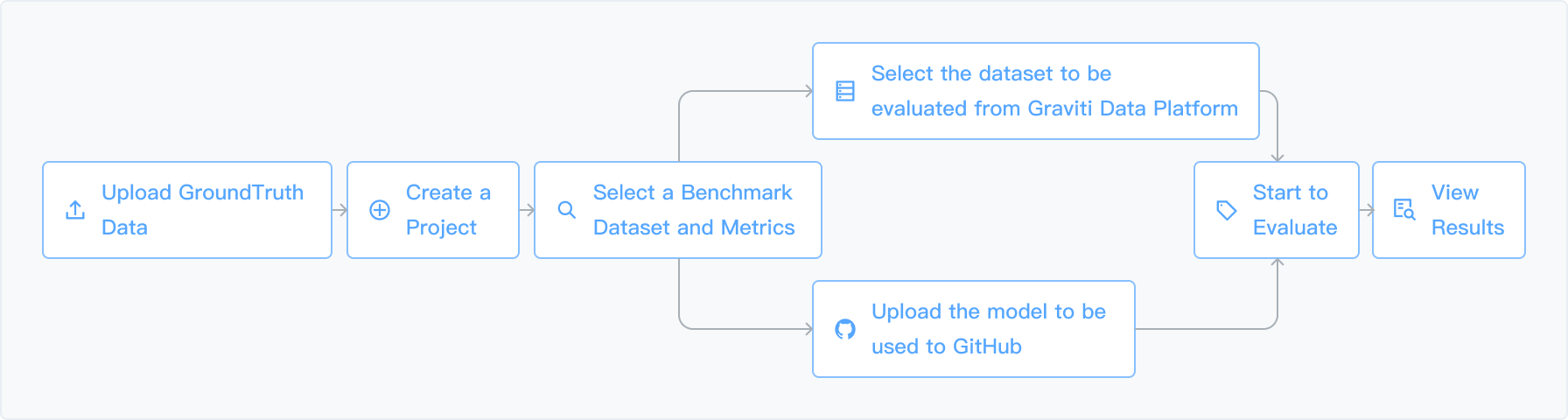Image resolution: width=1568 pixels, height=420 pixels.
Task: Click arrow pointing into the GitHub model box
Action: 745,329
